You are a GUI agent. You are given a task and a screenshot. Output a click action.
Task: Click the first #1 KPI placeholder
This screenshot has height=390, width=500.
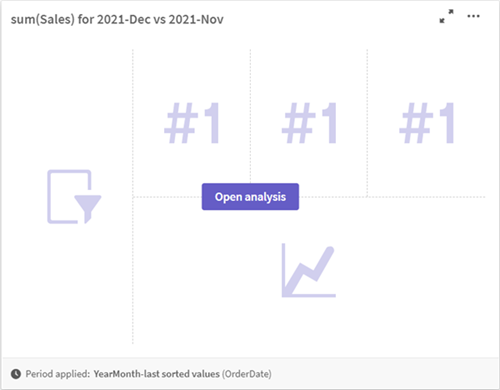(192, 123)
